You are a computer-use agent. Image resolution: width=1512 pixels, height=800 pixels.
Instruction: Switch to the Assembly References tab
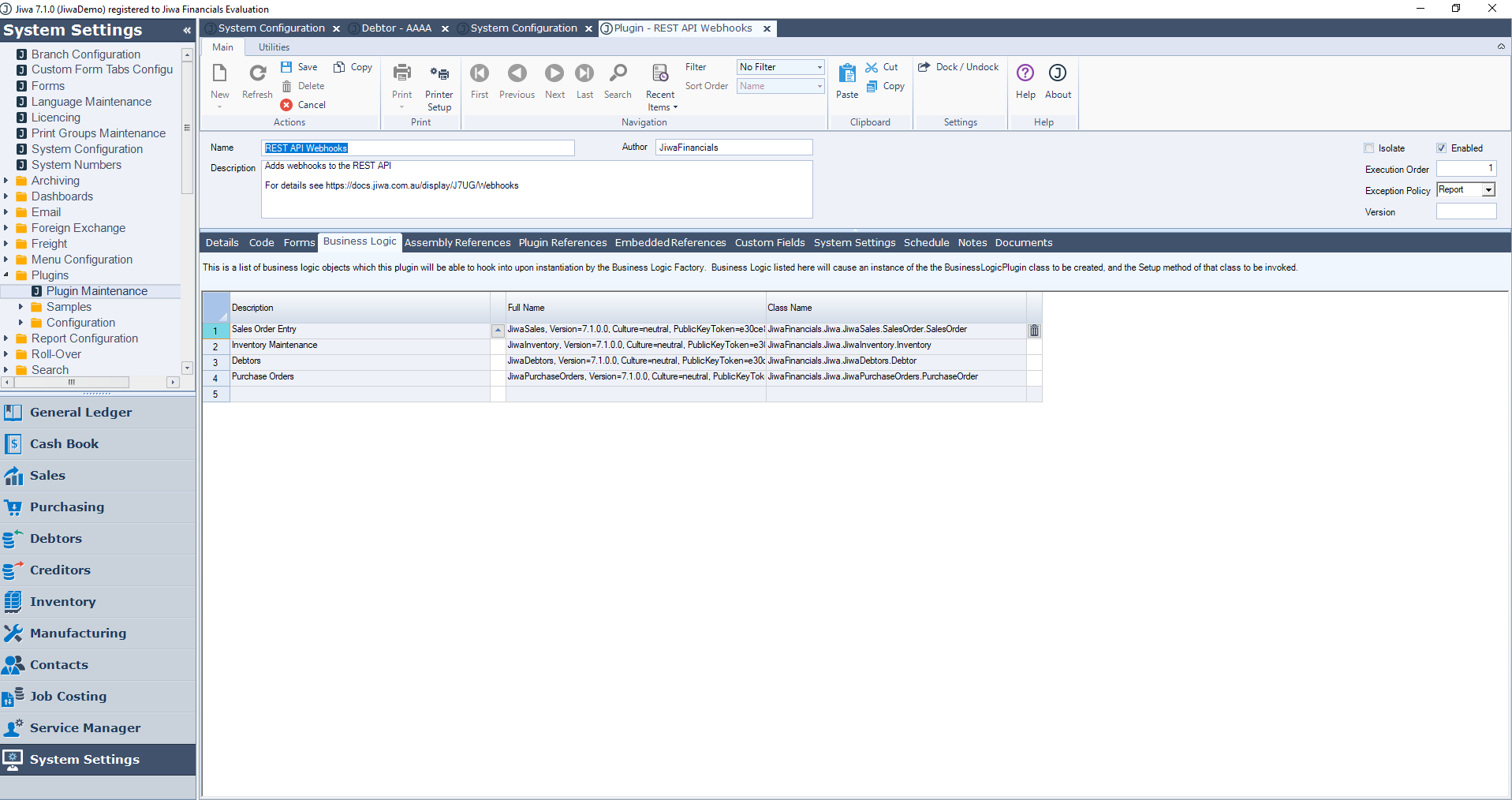click(x=457, y=243)
